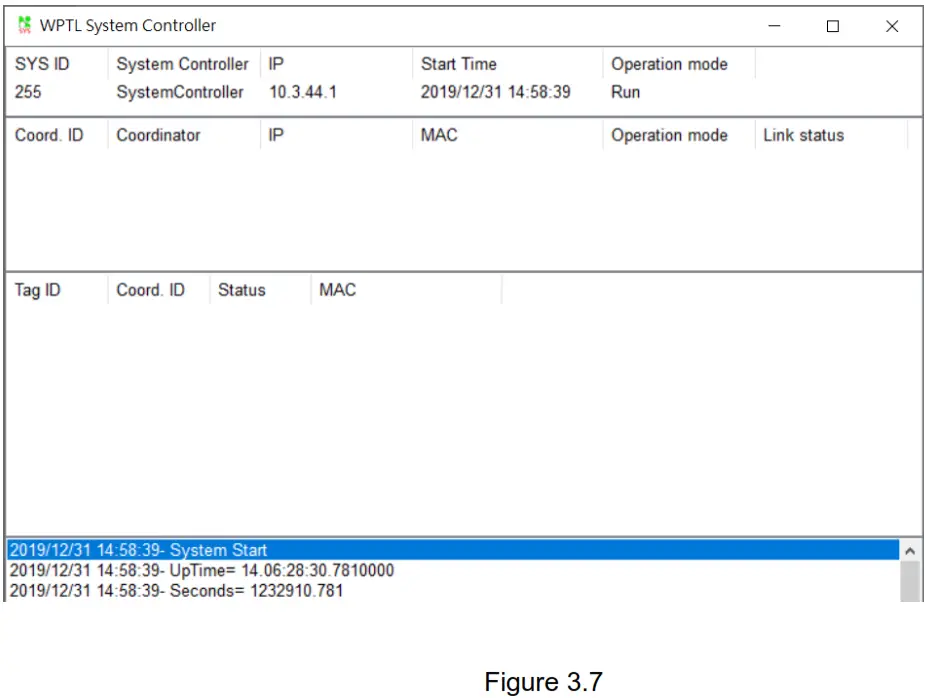The image size is (925, 698).
Task: Select the Status header in tag panel
Action: [x=242, y=290]
